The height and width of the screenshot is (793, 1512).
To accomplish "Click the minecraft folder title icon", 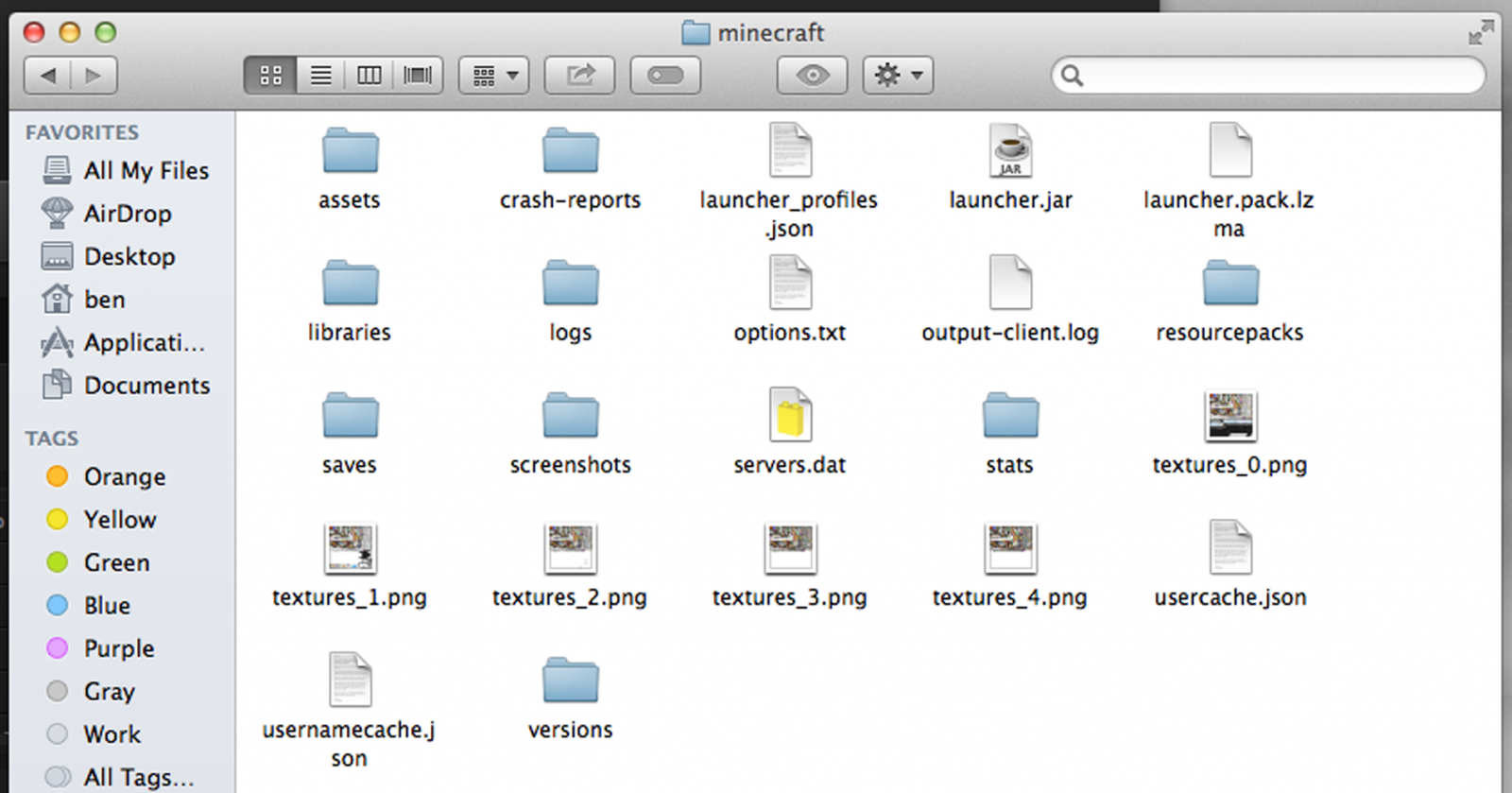I will (696, 33).
